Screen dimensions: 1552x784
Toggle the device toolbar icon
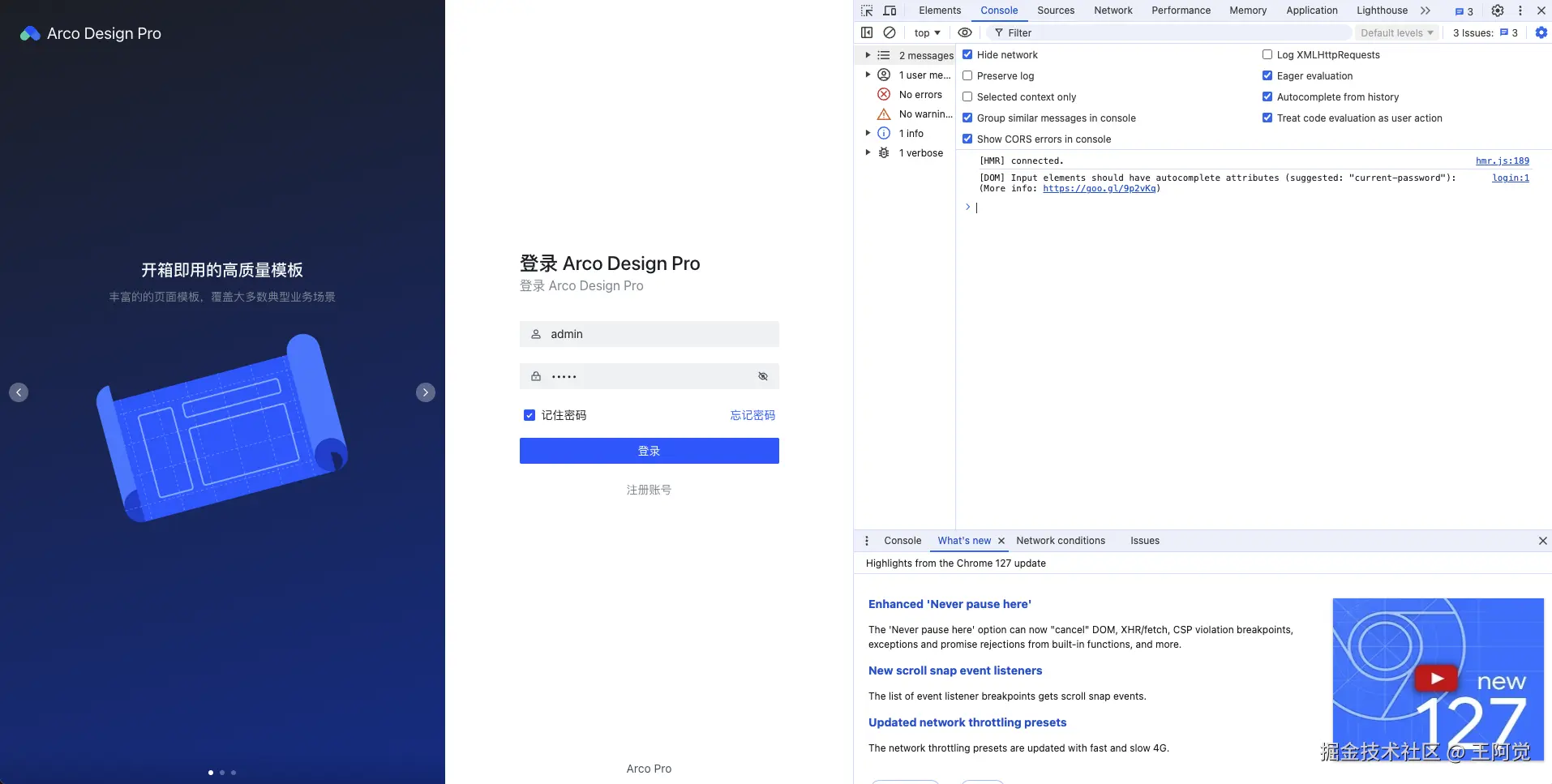coord(890,11)
